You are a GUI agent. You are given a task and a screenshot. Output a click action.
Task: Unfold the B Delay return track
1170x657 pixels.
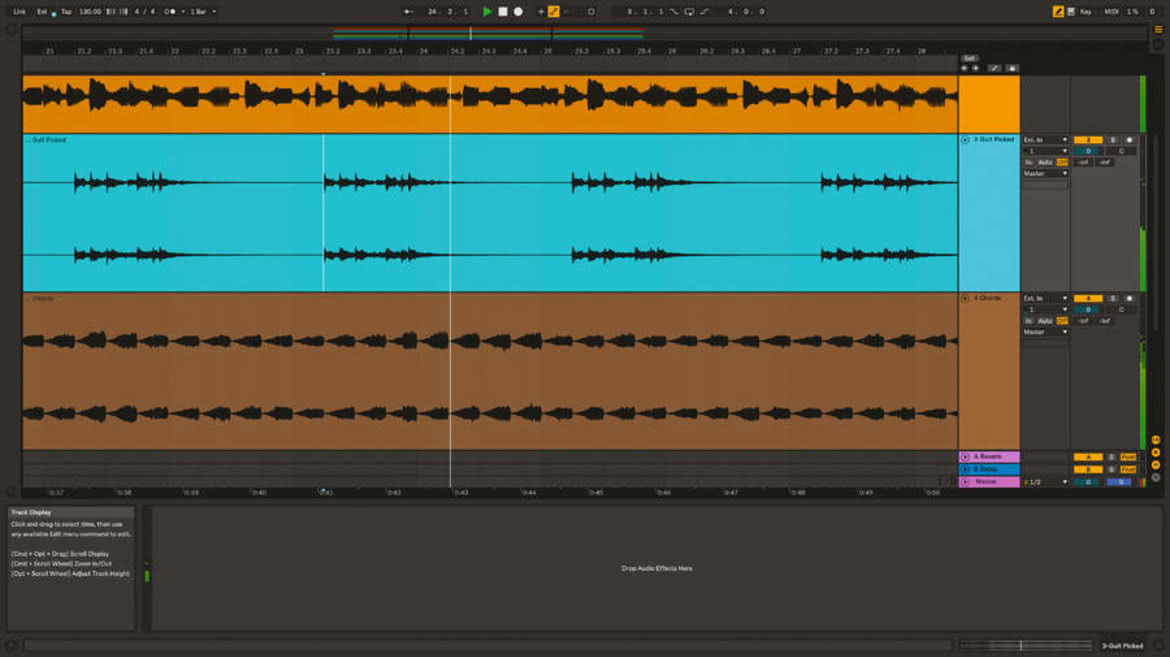pyautogui.click(x=965, y=470)
